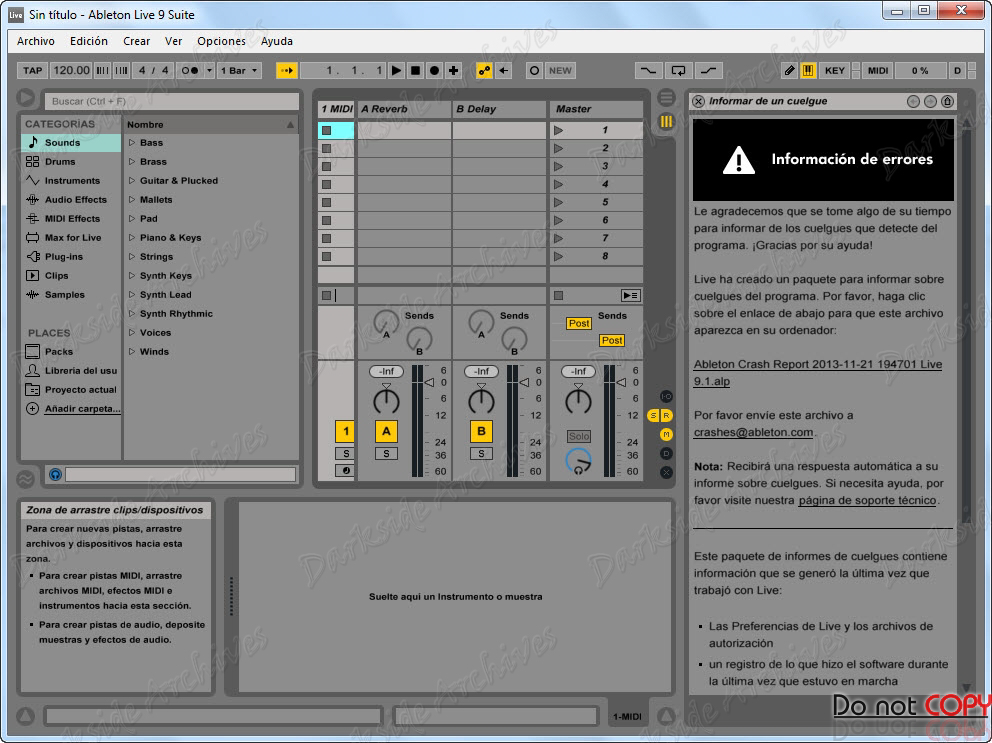Viewport: 992px width, 743px height.
Task: Activate the Punch-Out switch
Action: (709, 70)
